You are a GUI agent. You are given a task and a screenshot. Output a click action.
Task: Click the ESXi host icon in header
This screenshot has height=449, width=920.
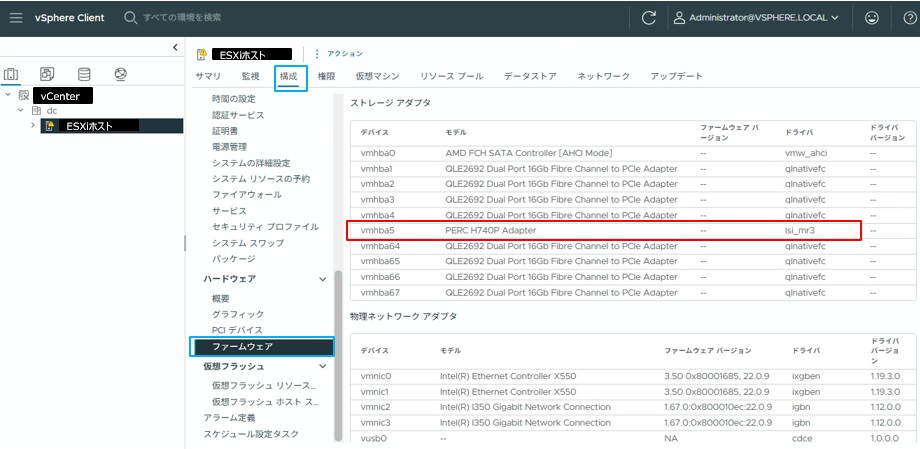tap(202, 54)
